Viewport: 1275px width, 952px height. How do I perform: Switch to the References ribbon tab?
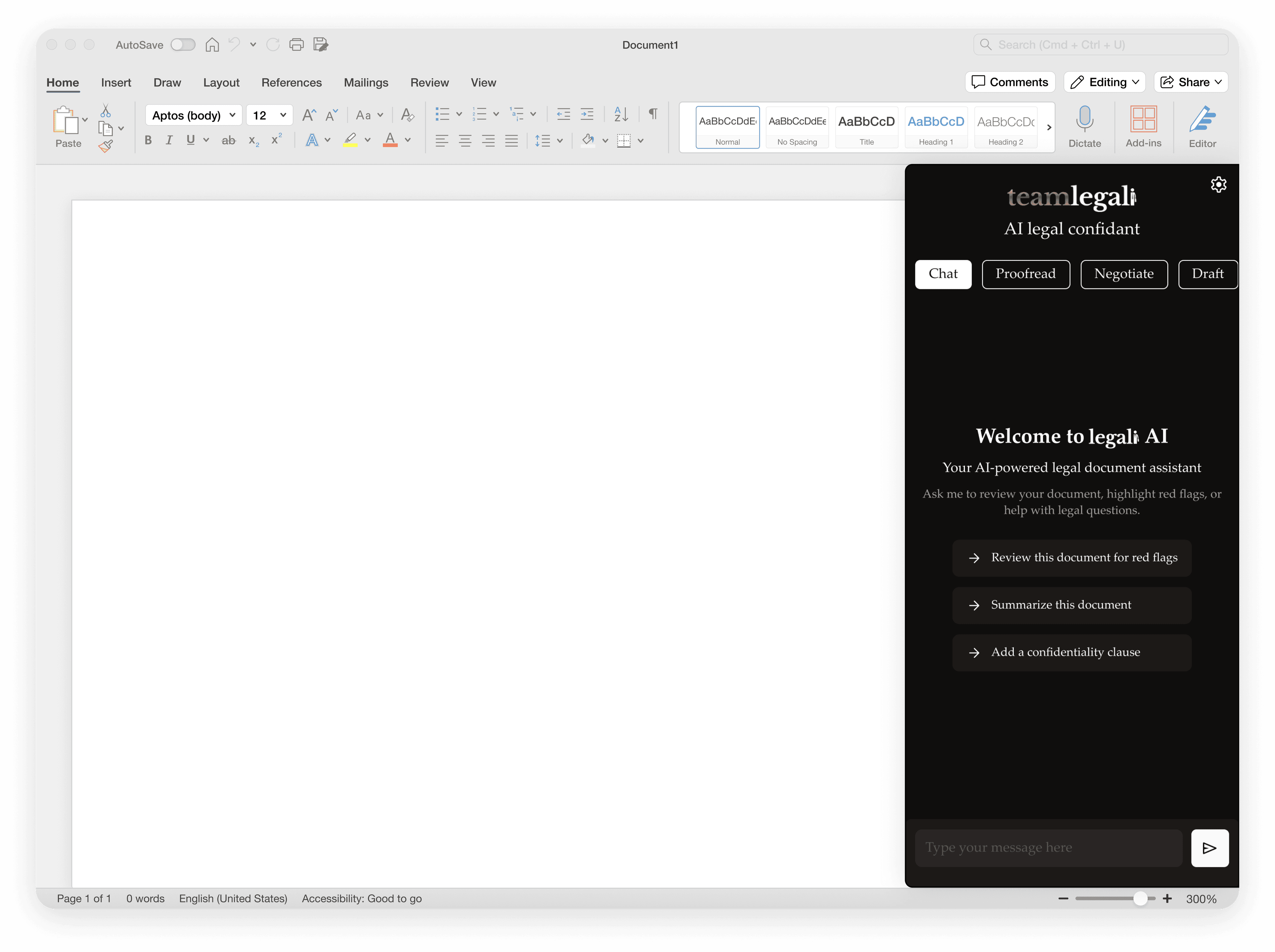(x=292, y=82)
